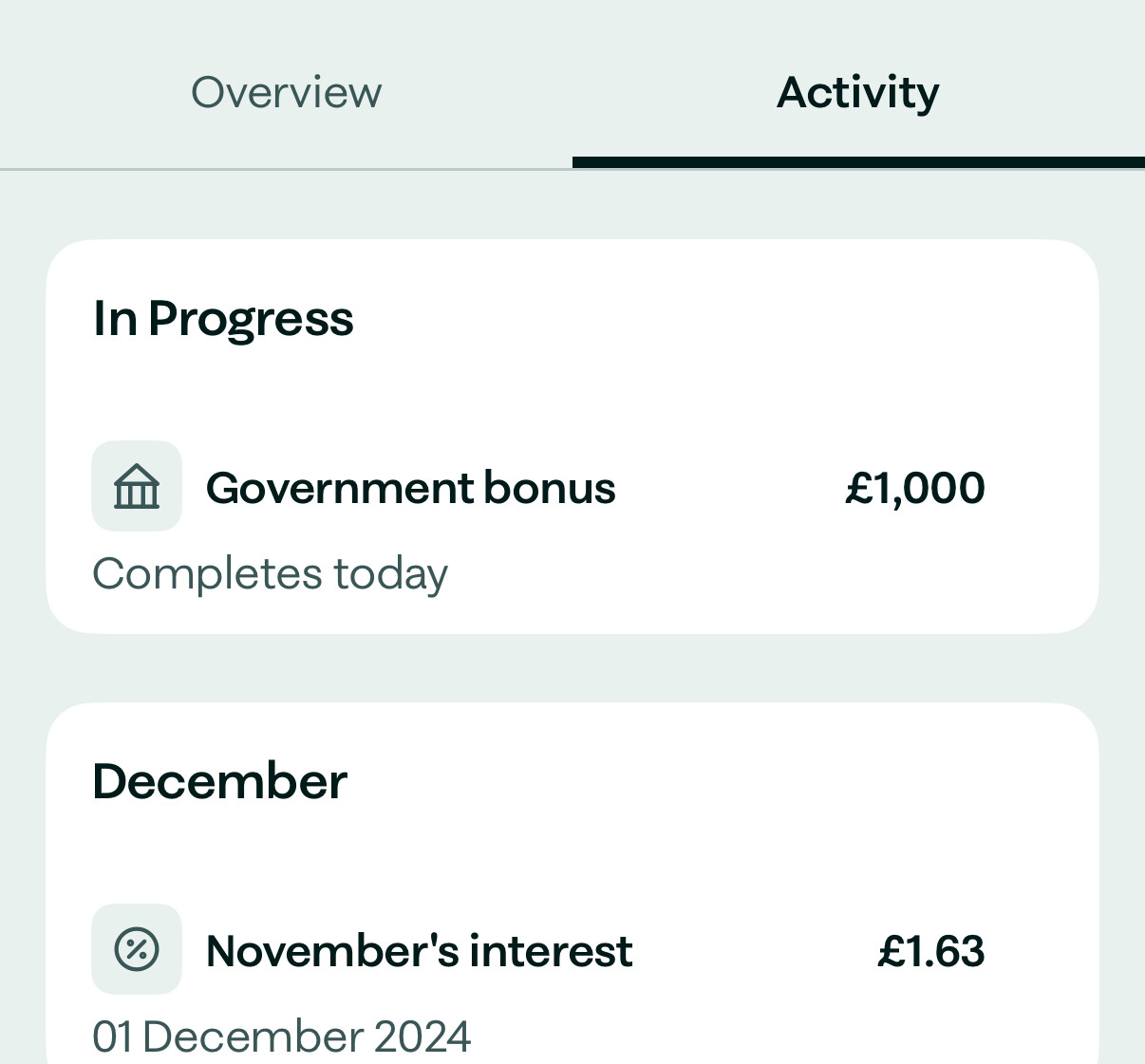Click the 'December' section heading

click(x=219, y=781)
